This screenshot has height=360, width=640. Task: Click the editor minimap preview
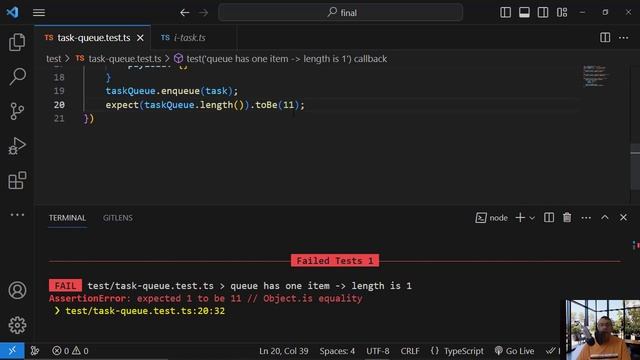[596, 76]
